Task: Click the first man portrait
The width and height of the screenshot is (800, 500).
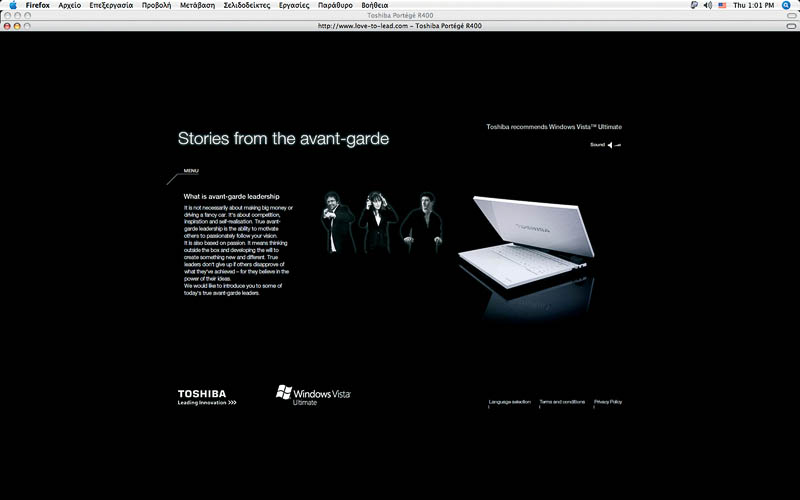Action: click(338, 222)
